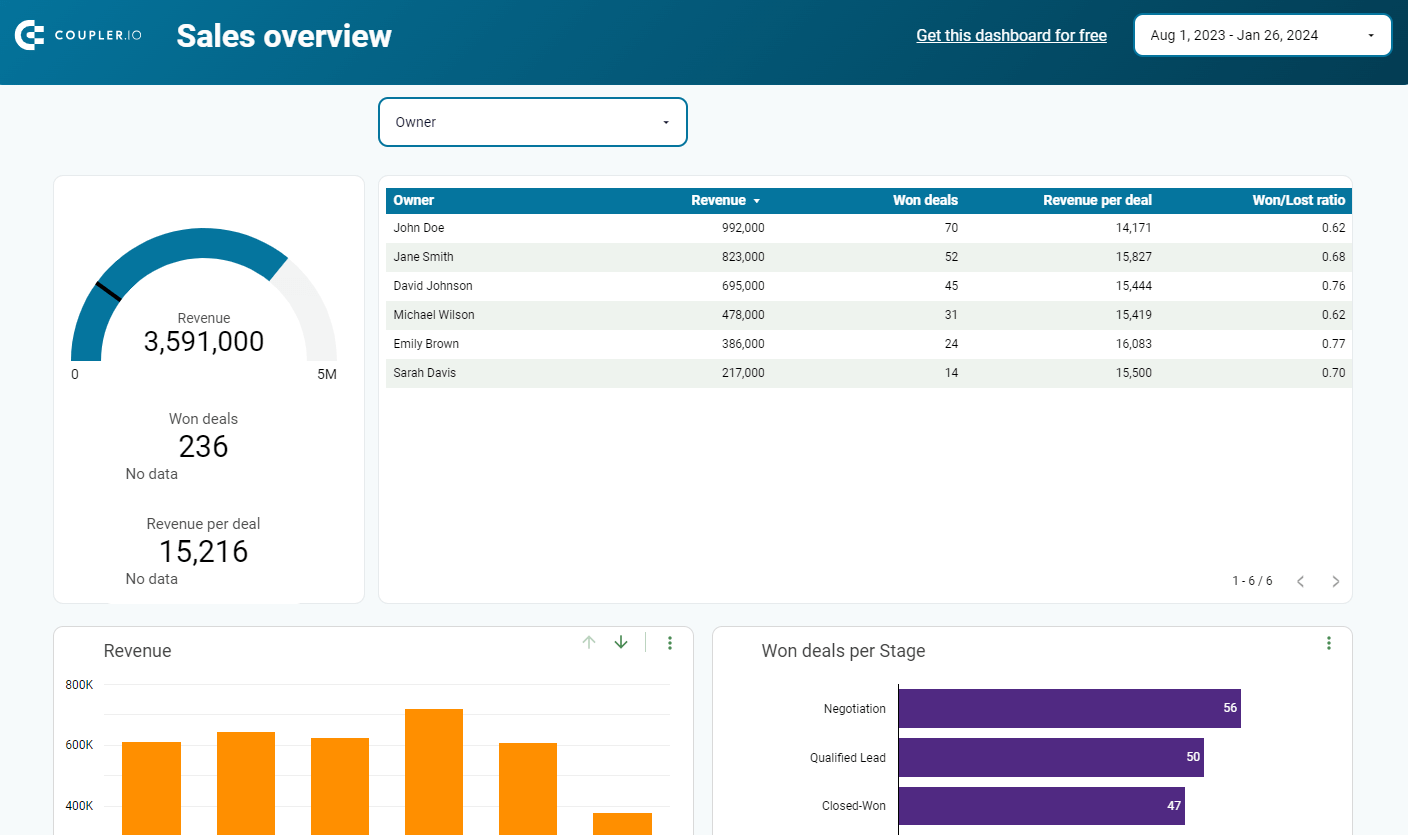Sort table by Owner column header
This screenshot has width=1408, height=835.
click(x=414, y=200)
